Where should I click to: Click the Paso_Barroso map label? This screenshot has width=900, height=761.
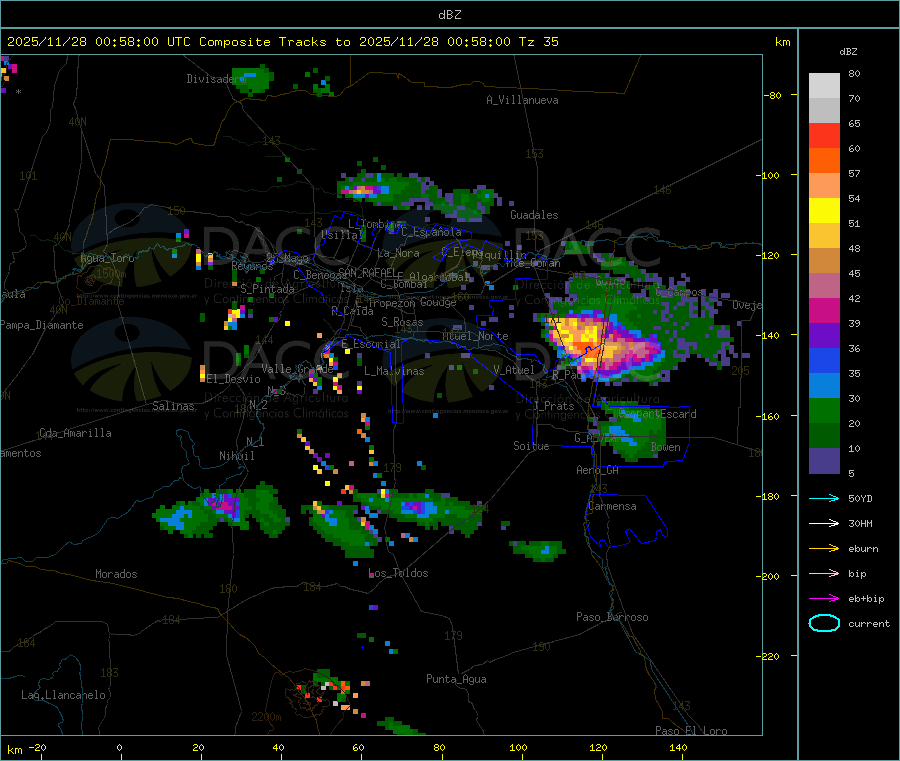click(612, 617)
